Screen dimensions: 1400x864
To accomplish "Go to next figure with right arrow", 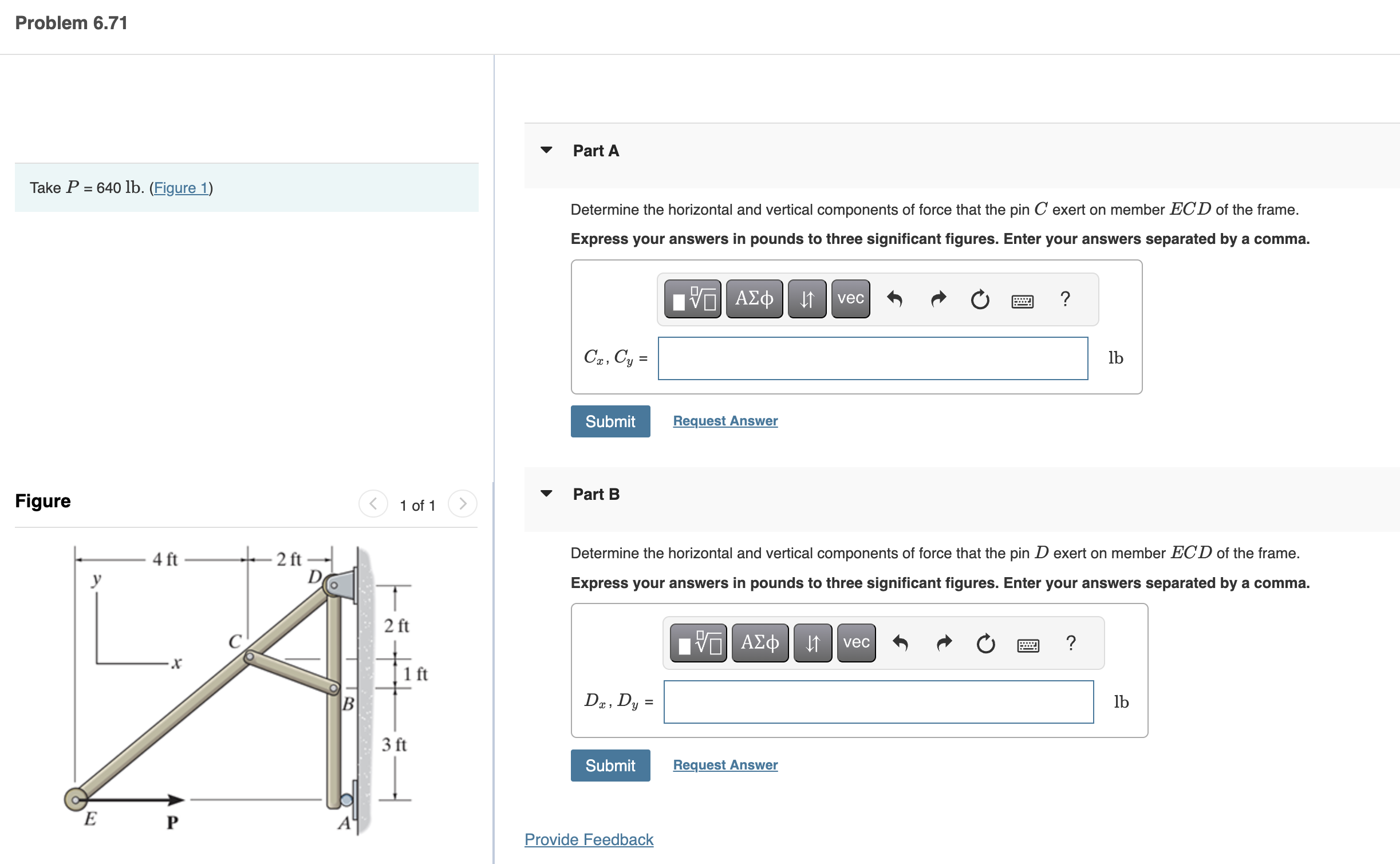I will pos(463,504).
